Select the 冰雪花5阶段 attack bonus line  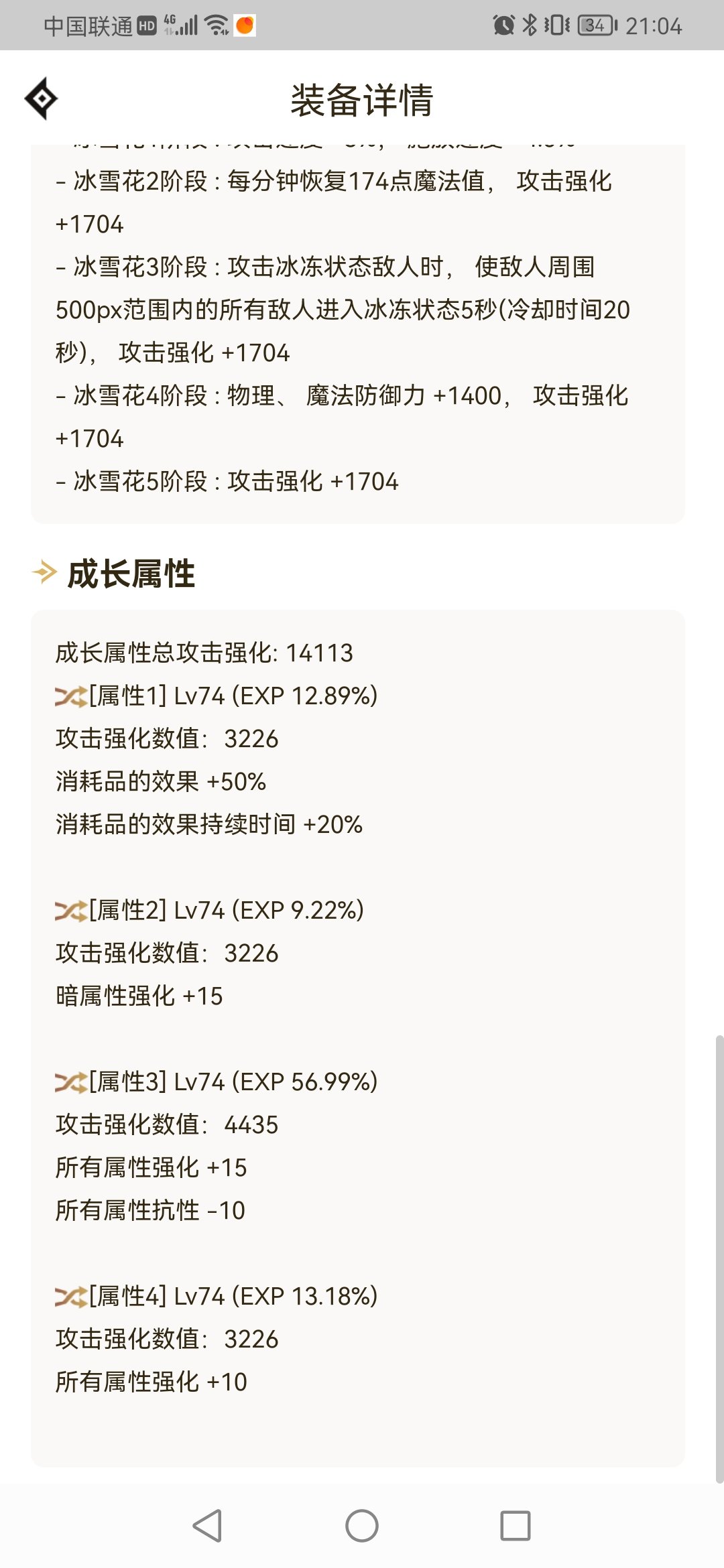coord(227,481)
